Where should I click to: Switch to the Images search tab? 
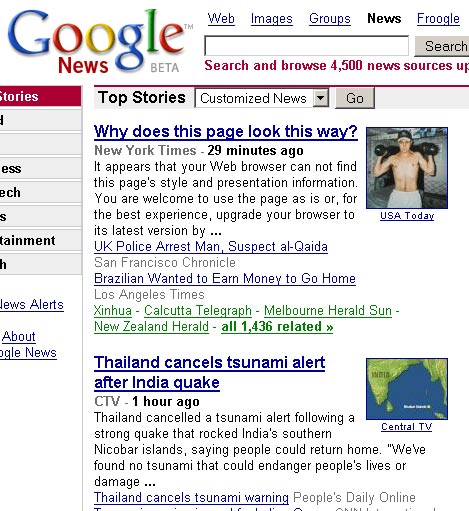(x=272, y=19)
